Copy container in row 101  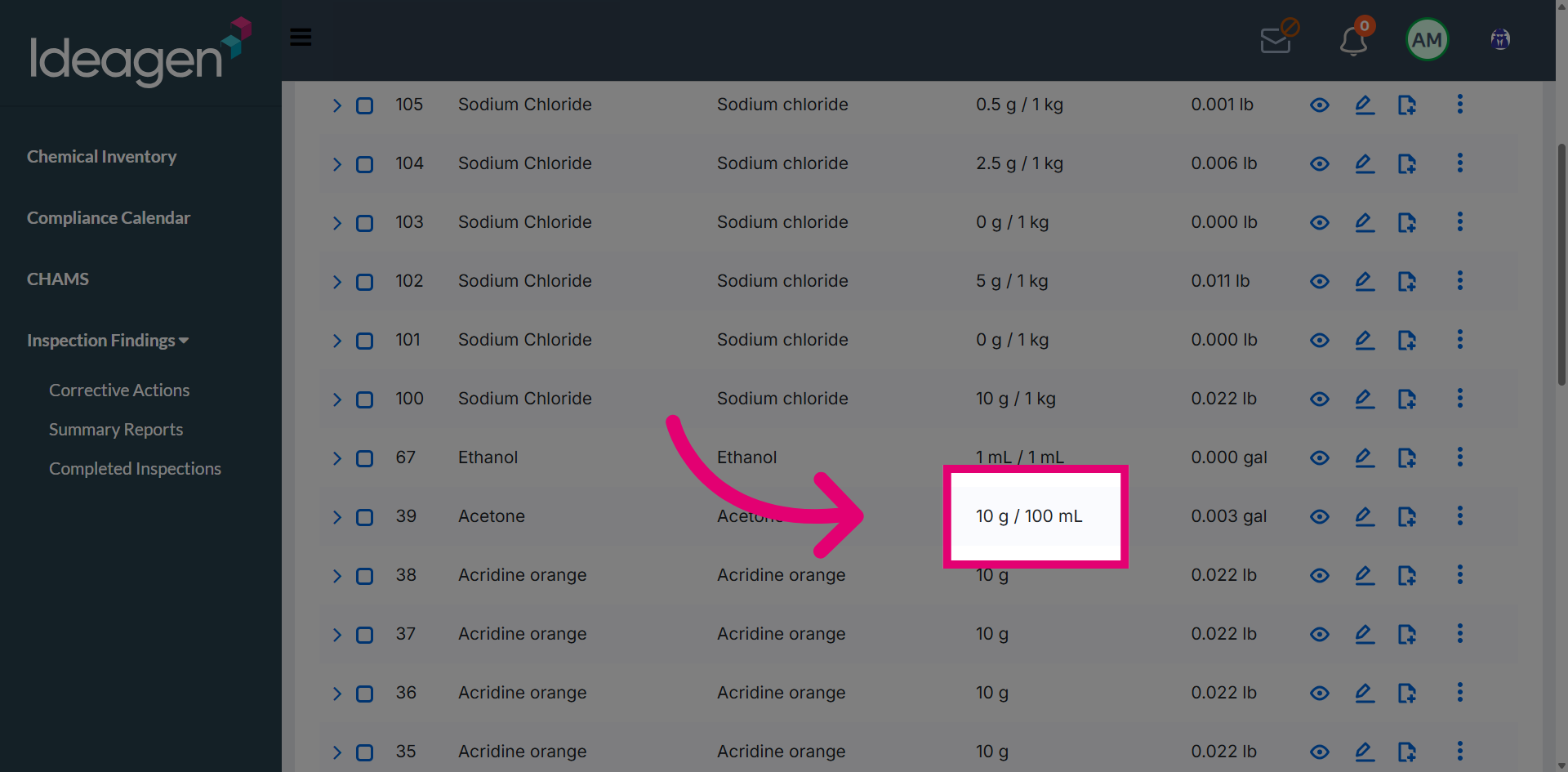click(1406, 340)
